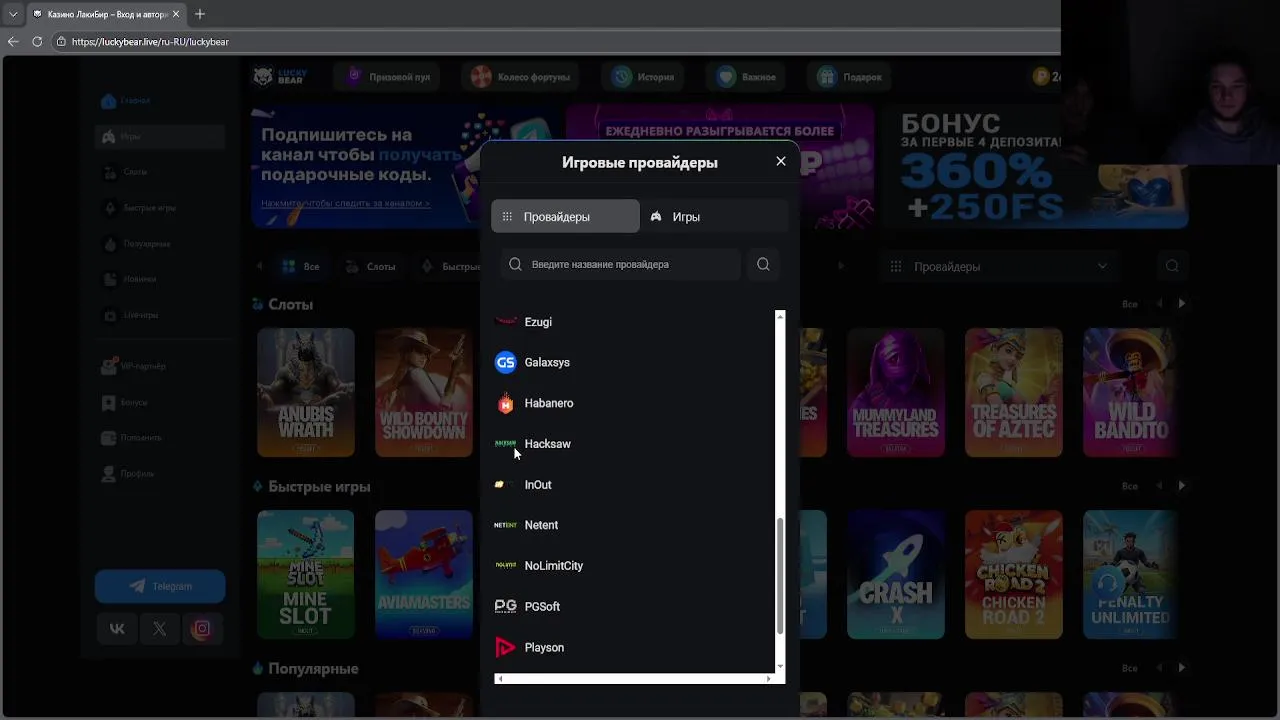The width and height of the screenshot is (1280, 720).
Task: Open Бонусы in left sidebar
Action: coord(160,402)
